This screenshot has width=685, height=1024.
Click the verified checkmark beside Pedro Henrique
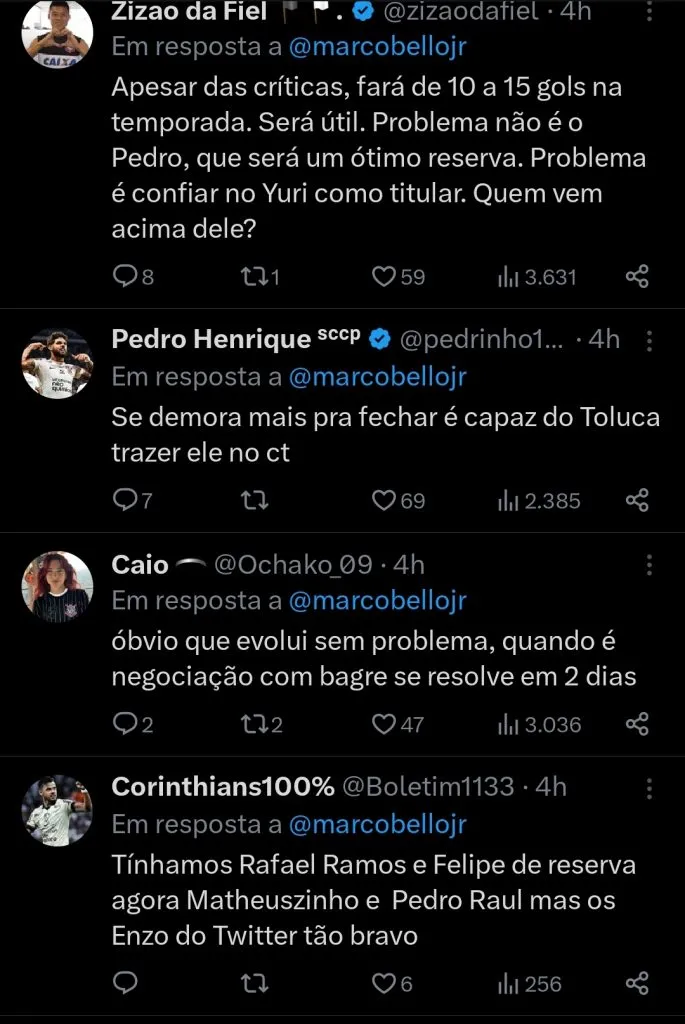tap(378, 339)
